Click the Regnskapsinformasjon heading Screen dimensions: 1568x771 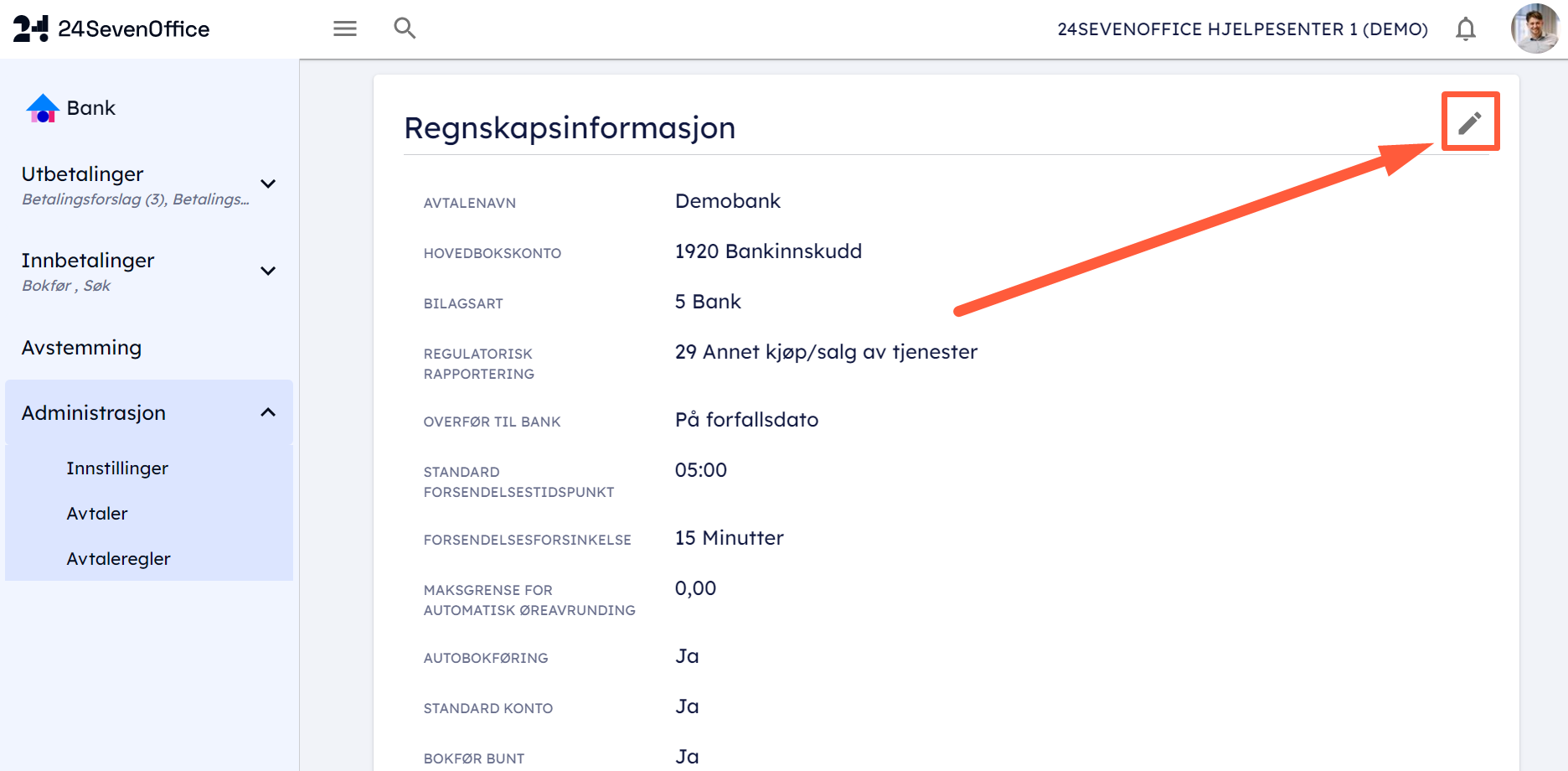(x=570, y=128)
